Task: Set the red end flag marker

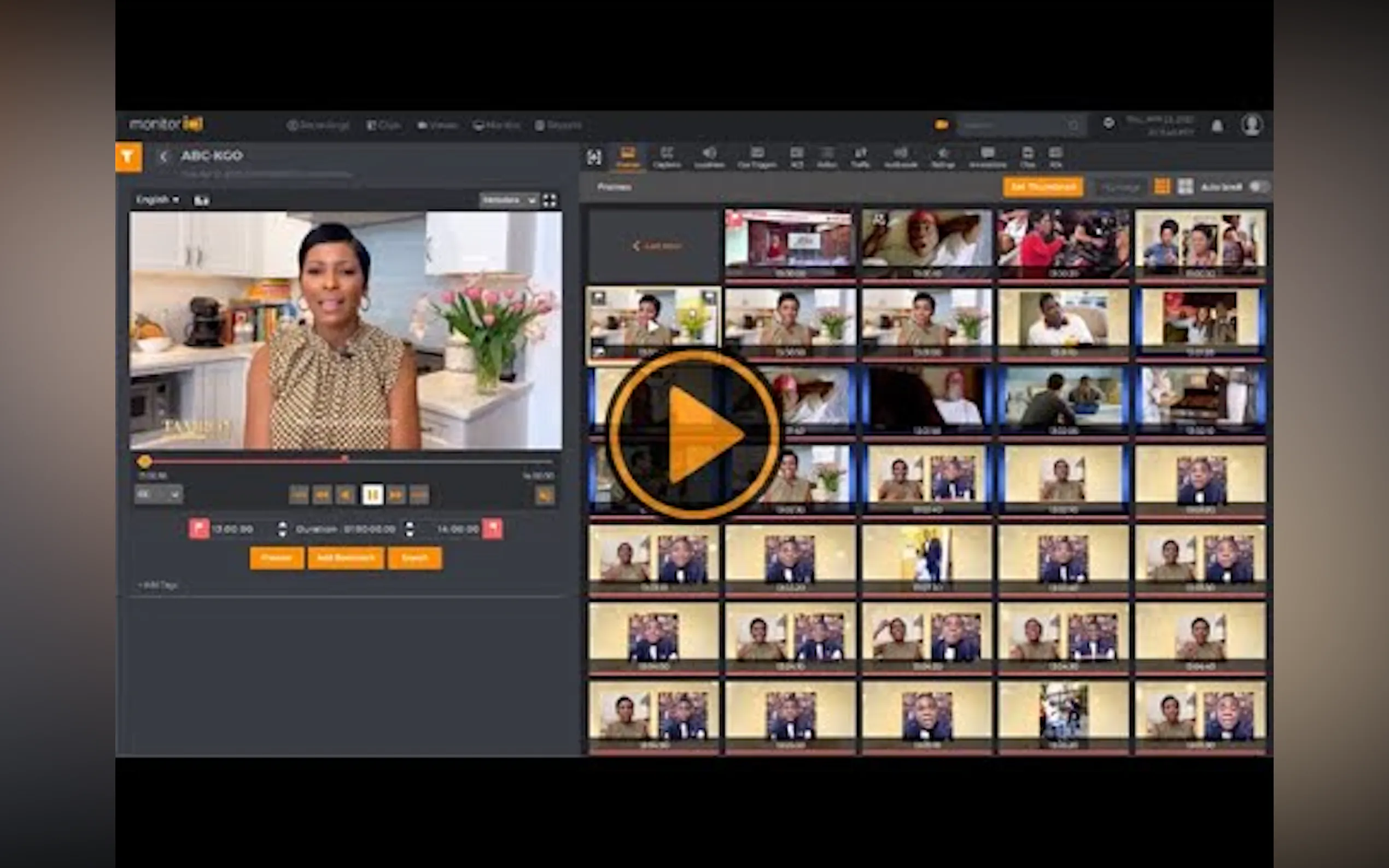Action: (x=492, y=529)
